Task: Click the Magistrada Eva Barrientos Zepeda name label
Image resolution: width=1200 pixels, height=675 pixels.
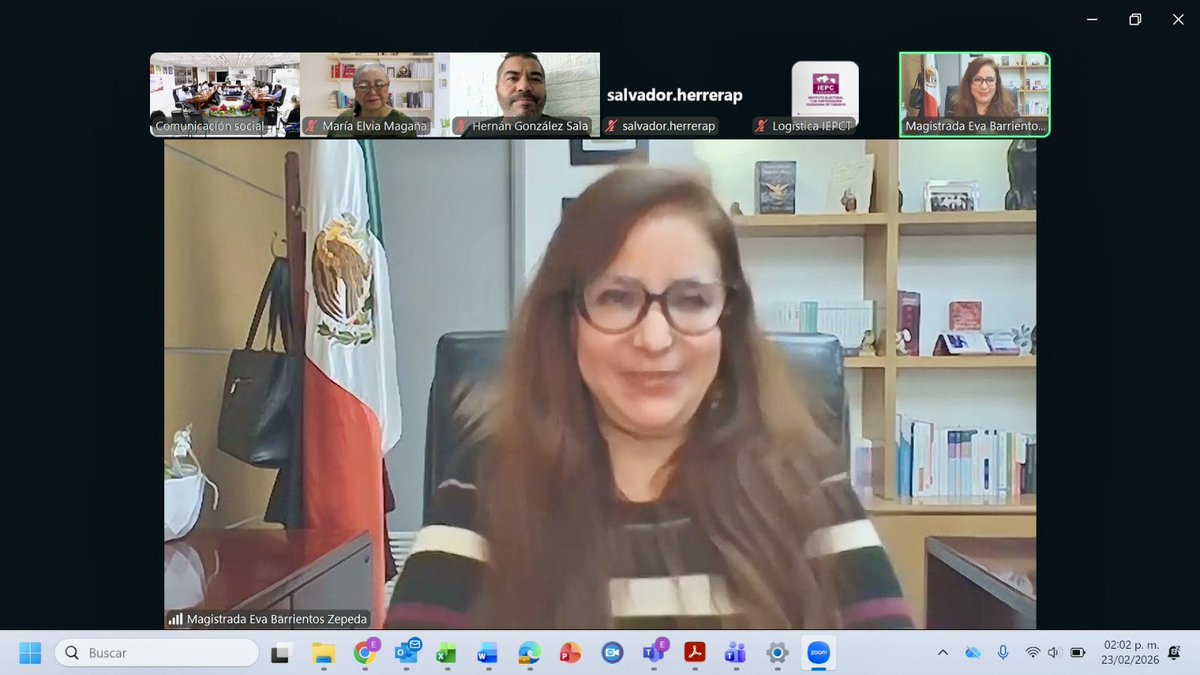Action: point(277,619)
